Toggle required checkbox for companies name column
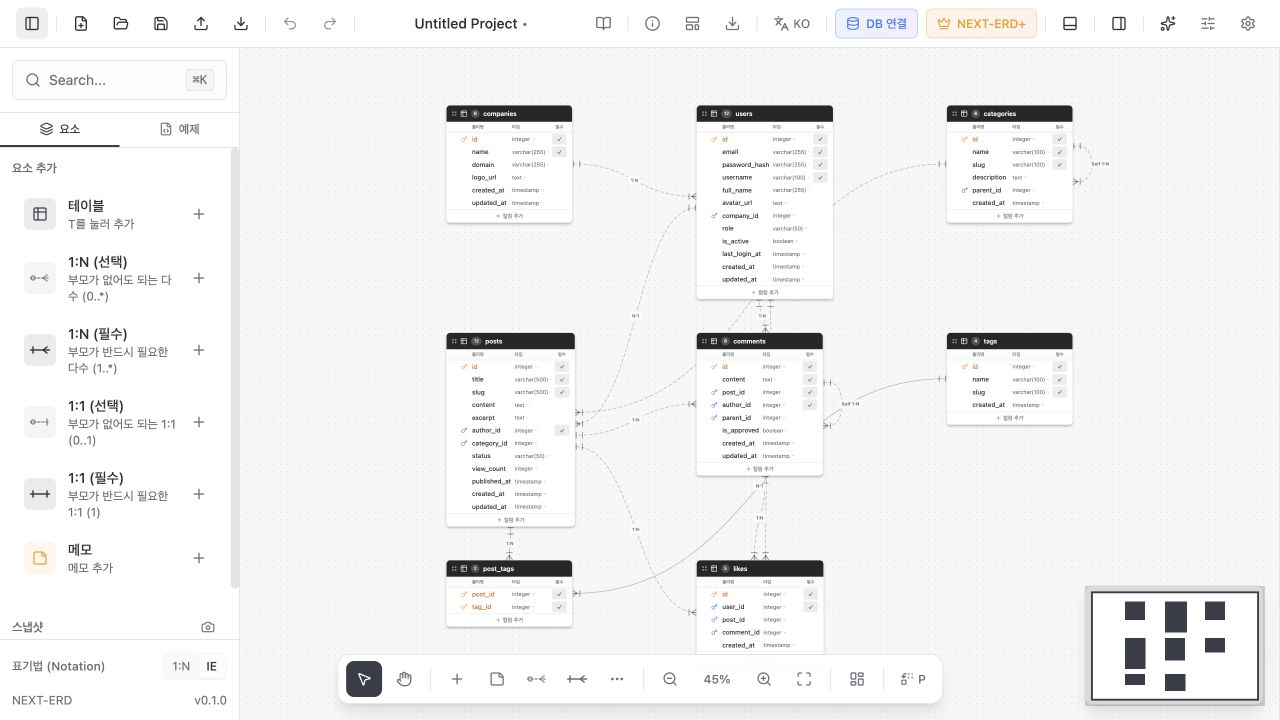 click(x=559, y=152)
